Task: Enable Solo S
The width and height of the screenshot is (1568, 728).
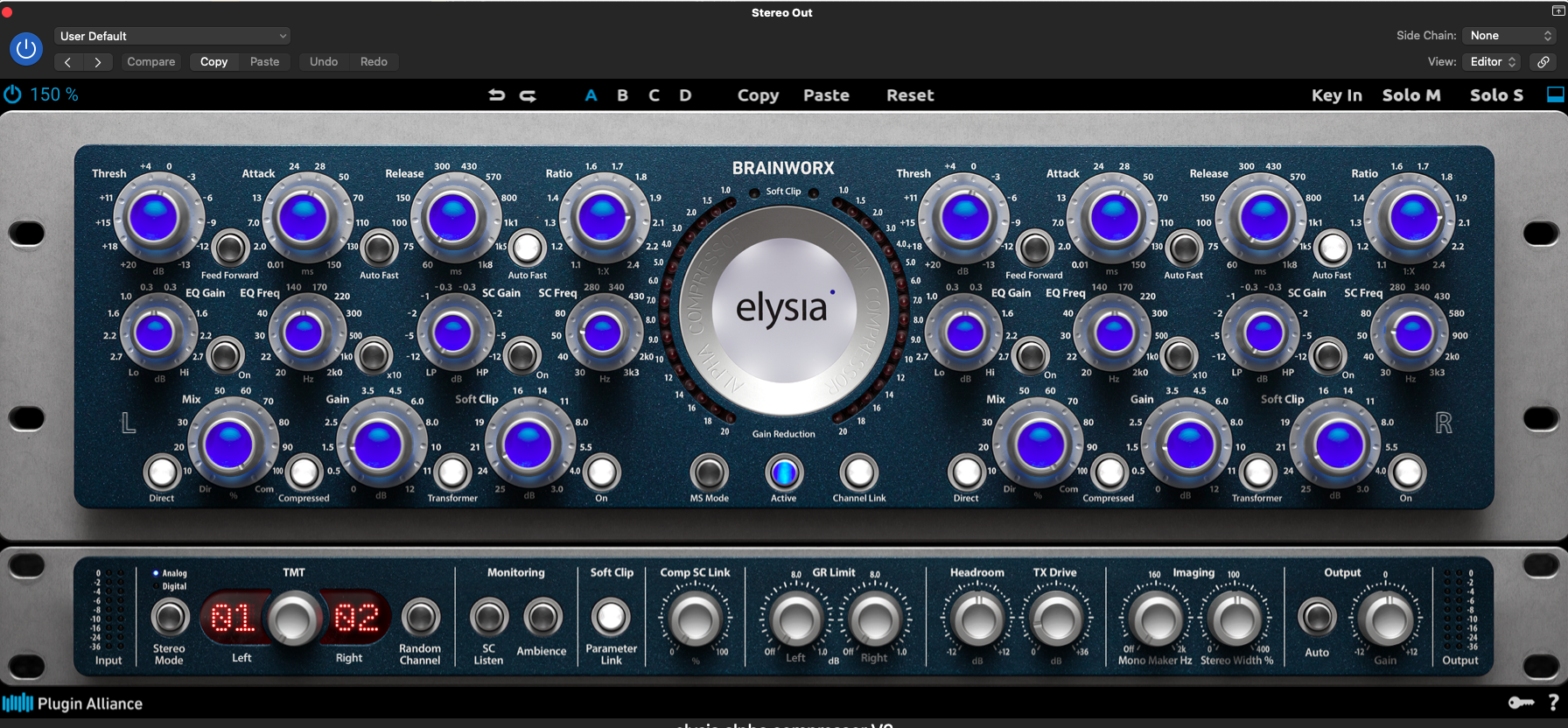Action: [1496, 95]
